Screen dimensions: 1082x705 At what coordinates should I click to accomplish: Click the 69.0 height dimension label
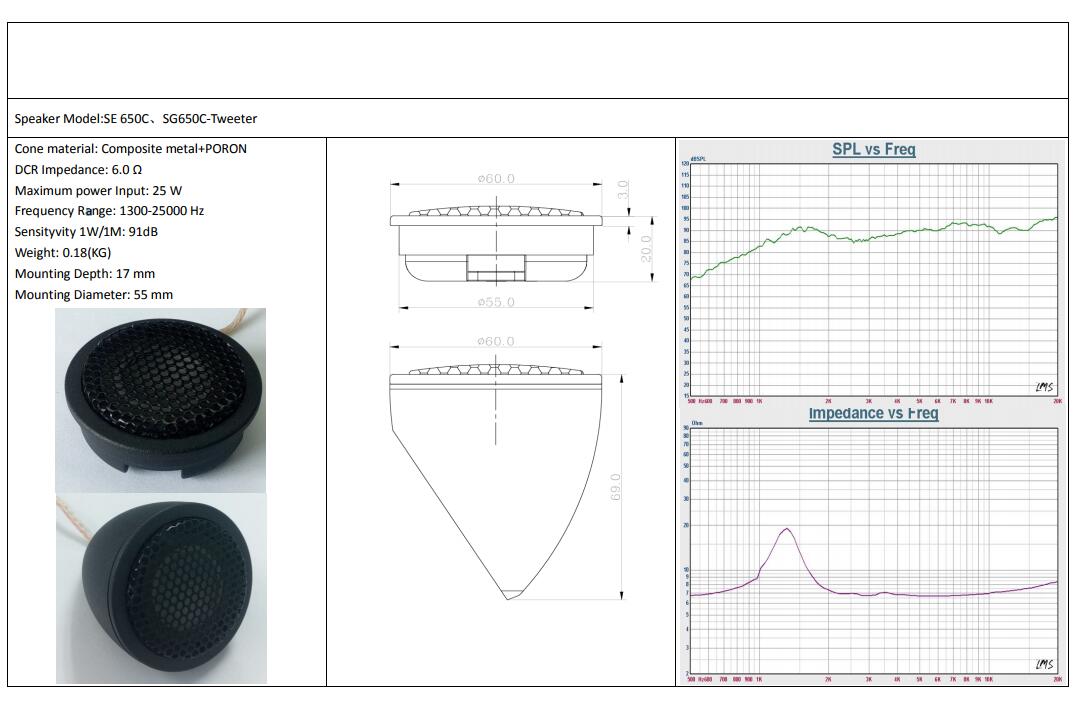point(616,487)
